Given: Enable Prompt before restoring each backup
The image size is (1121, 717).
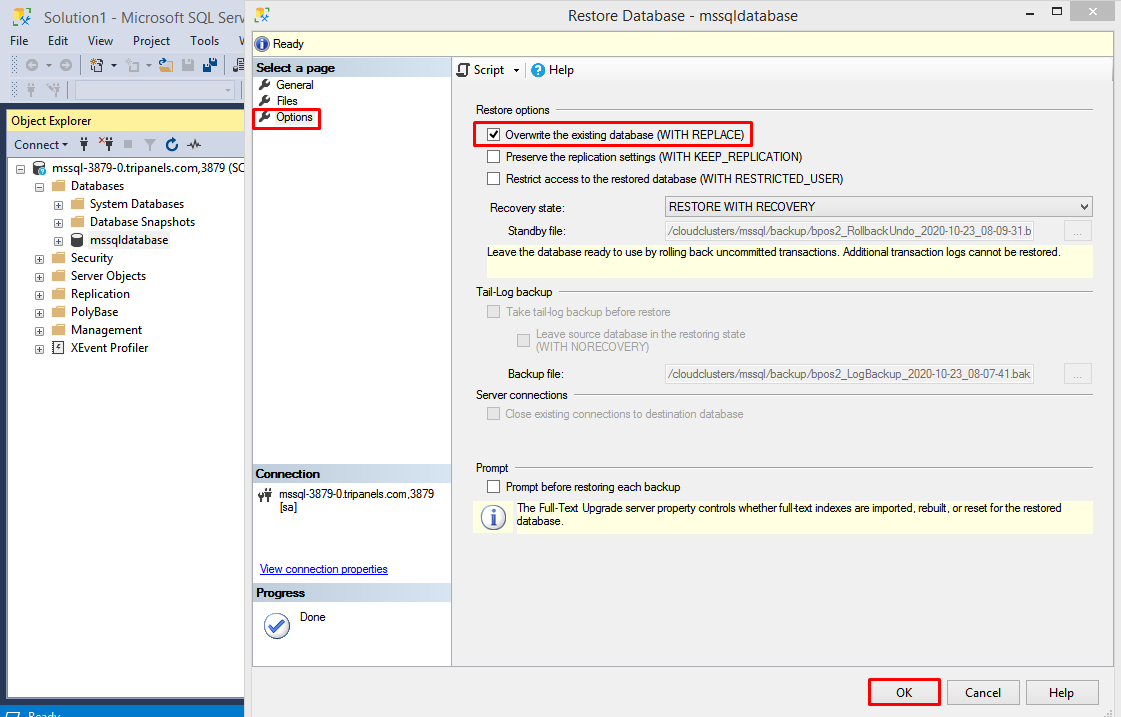Looking at the screenshot, I should pyautogui.click(x=493, y=487).
